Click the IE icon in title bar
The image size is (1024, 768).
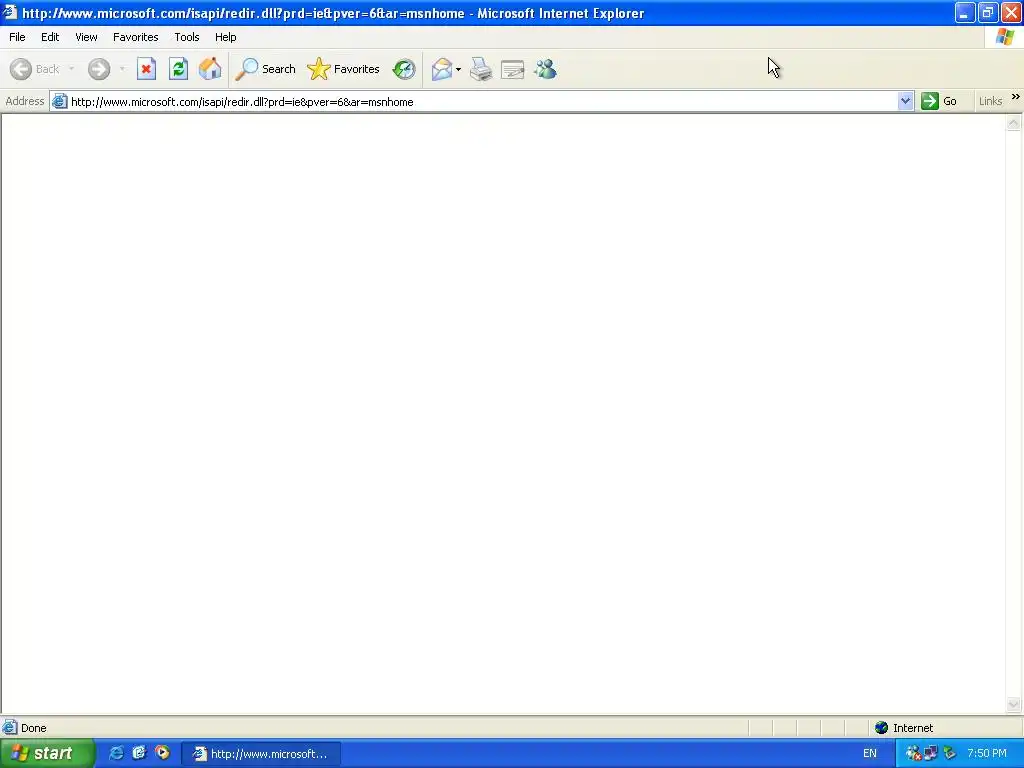(10, 12)
